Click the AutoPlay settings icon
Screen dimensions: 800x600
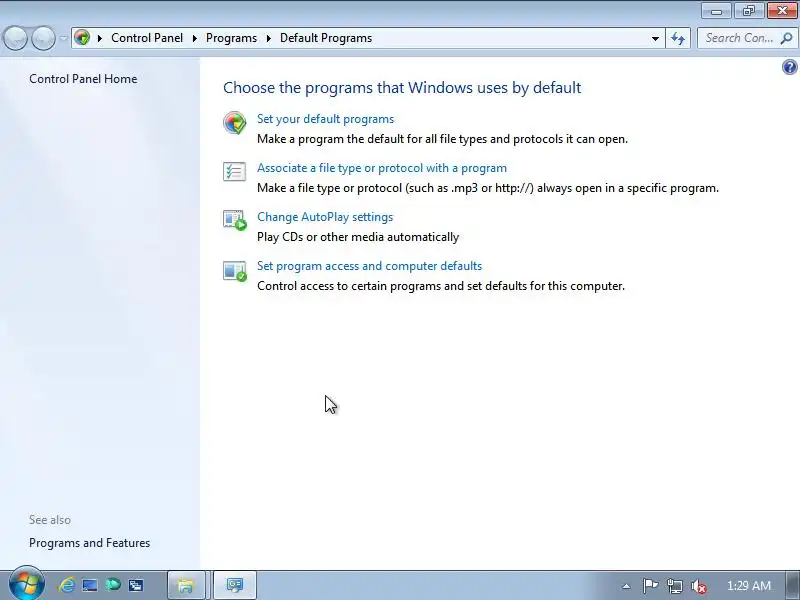pos(235,220)
